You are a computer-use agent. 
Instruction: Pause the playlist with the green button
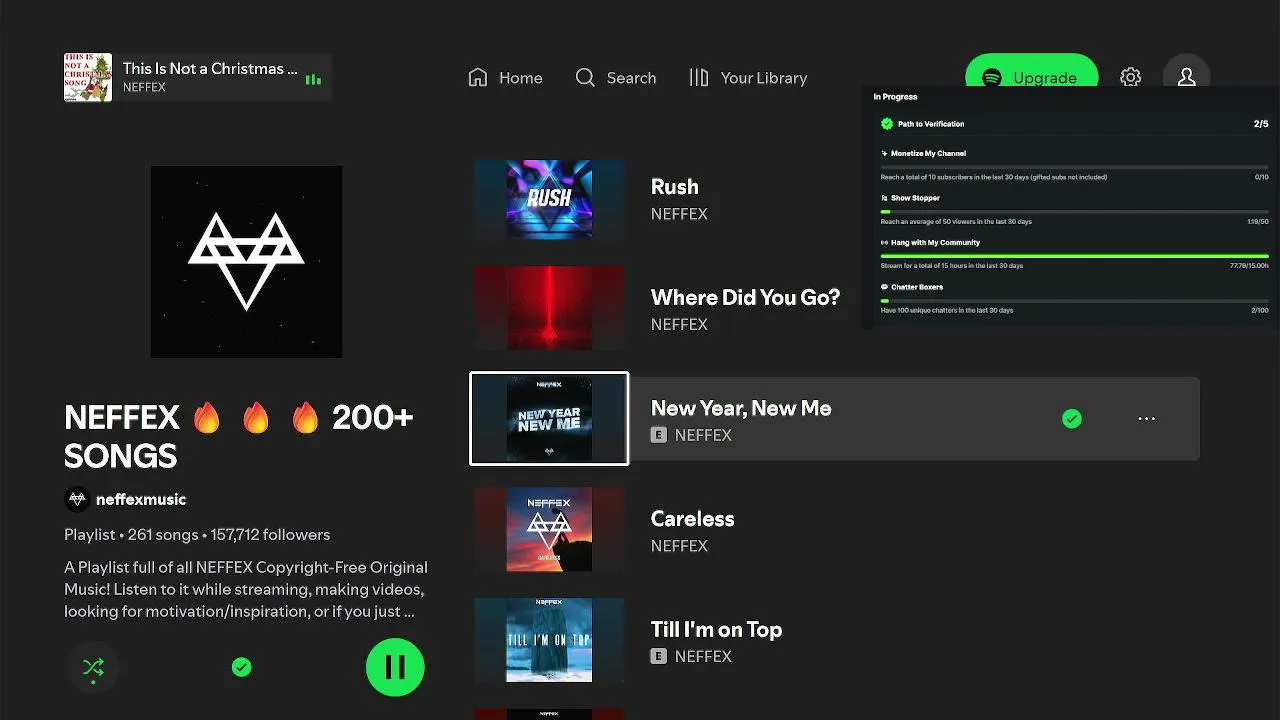(x=395, y=667)
